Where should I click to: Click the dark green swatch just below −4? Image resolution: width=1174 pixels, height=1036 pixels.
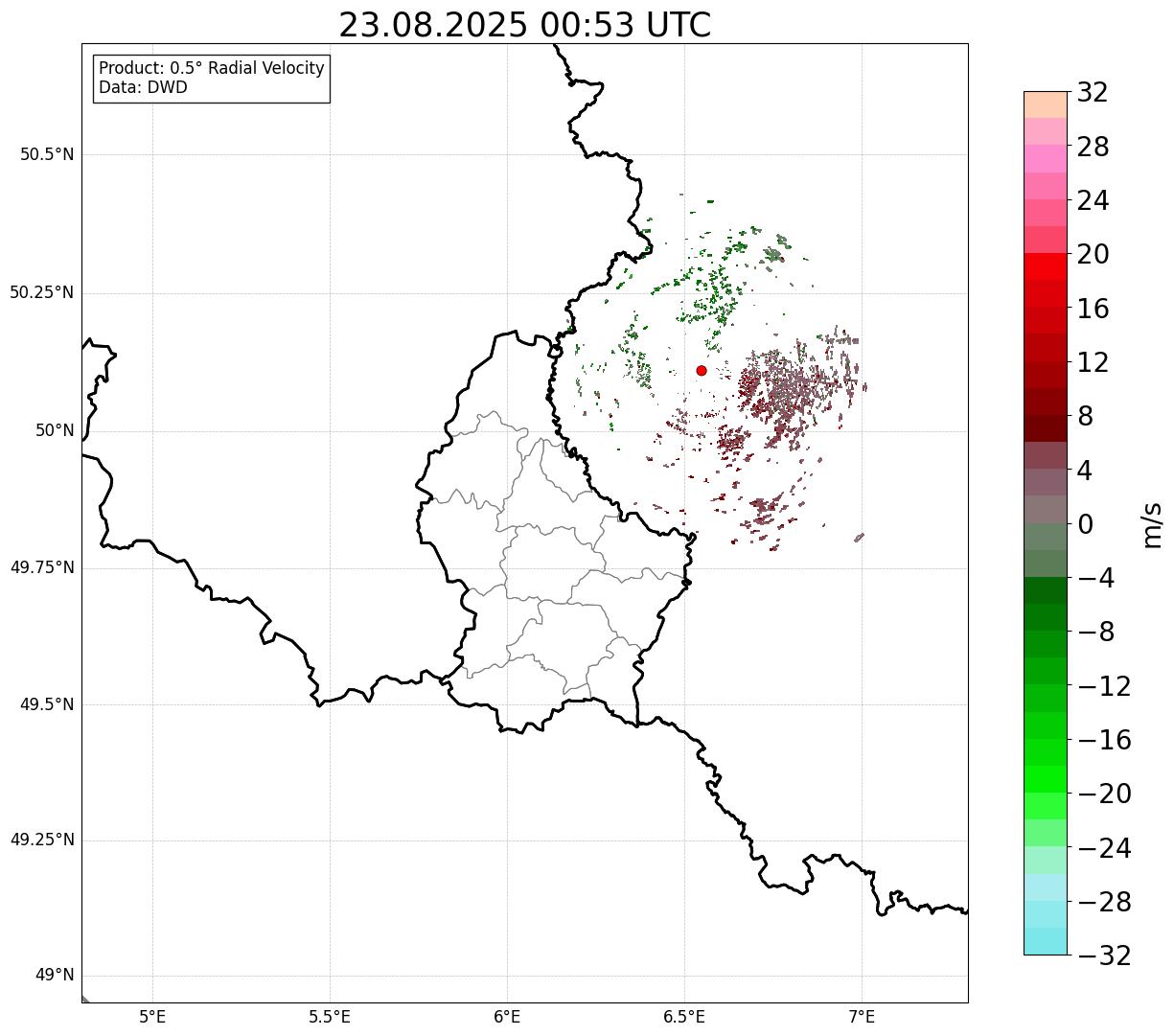(x=1046, y=590)
